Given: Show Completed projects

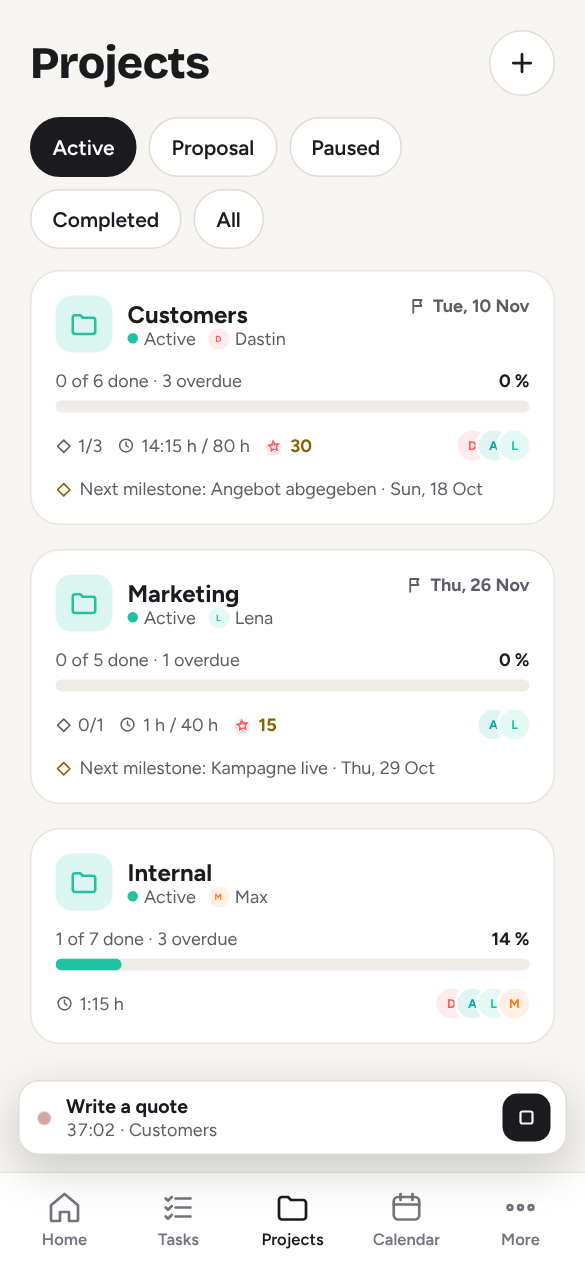Looking at the screenshot, I should tap(106, 220).
